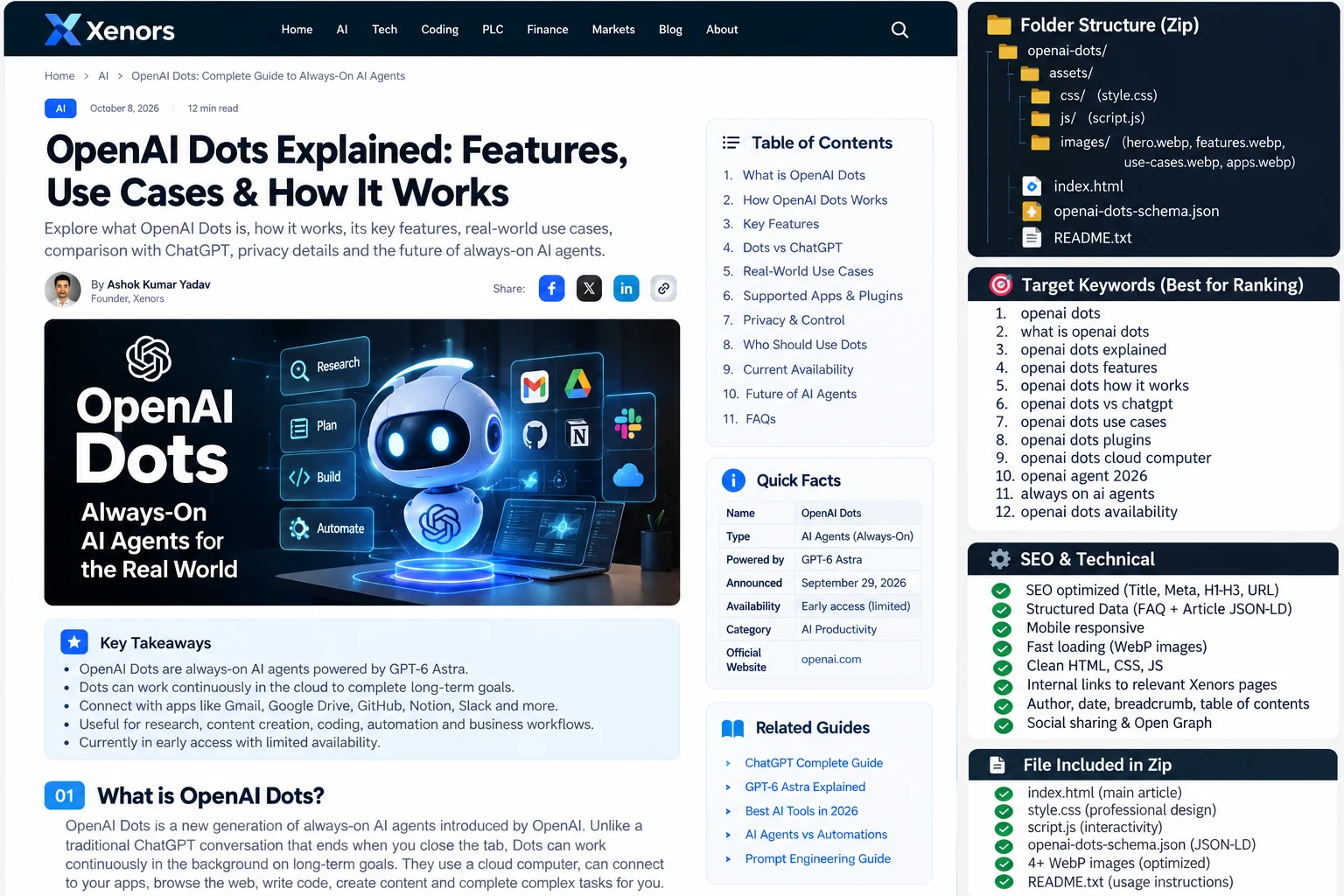This screenshot has height=896, width=1344.
Task: Open the Home nav menu item
Action: click(x=297, y=30)
